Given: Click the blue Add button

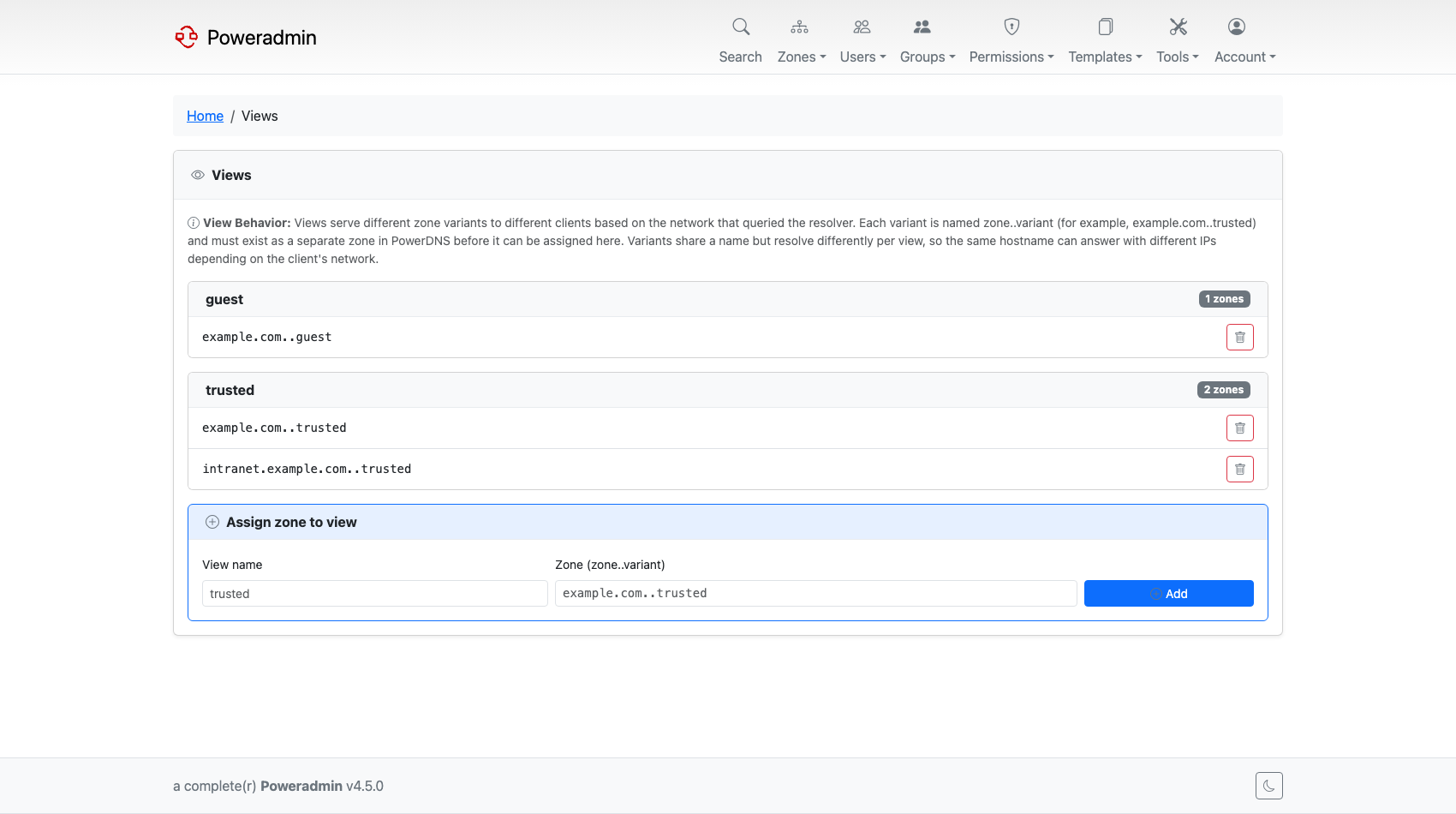Looking at the screenshot, I should pos(1169,594).
